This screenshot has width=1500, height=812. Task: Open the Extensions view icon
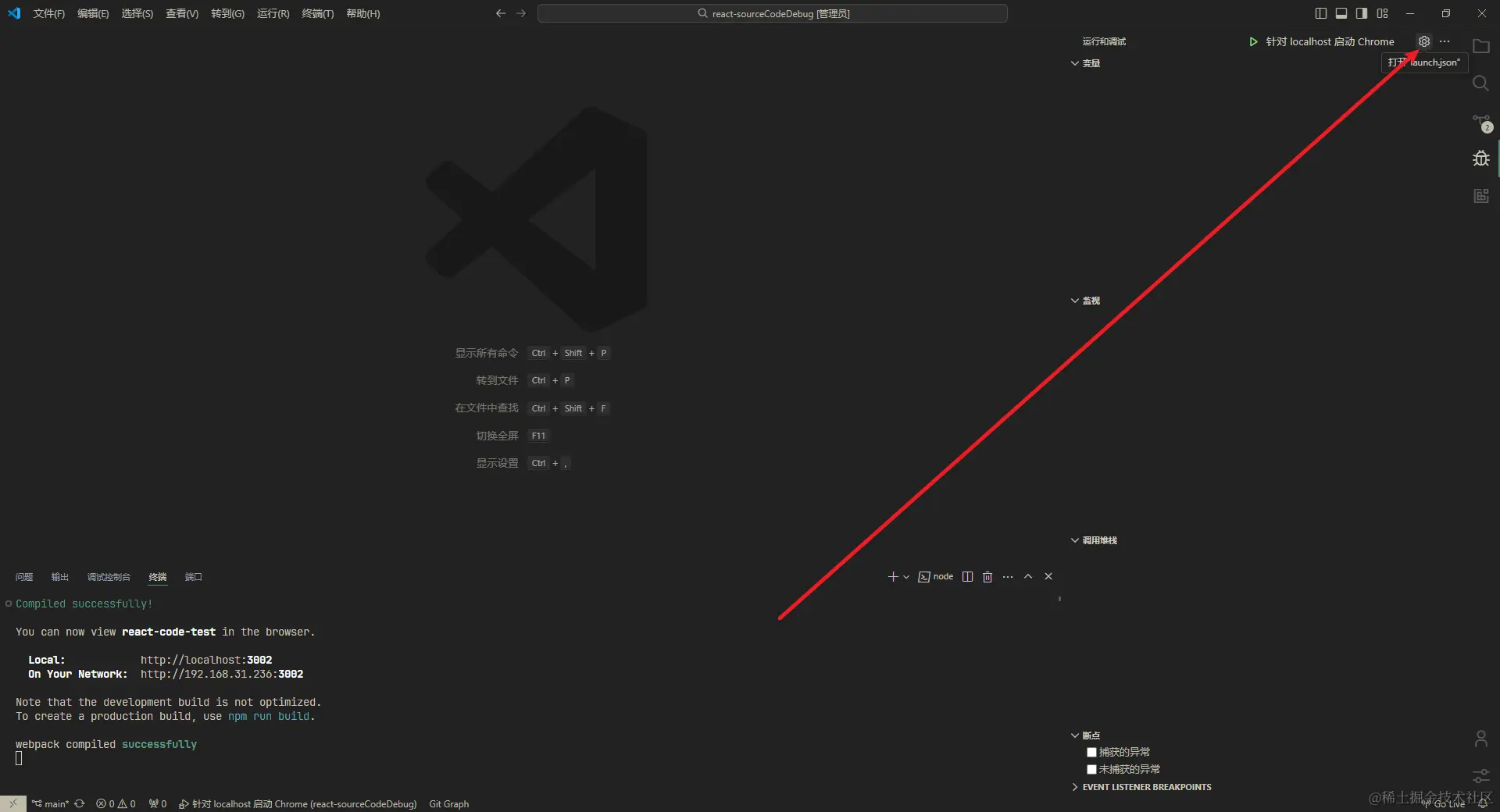click(1480, 196)
